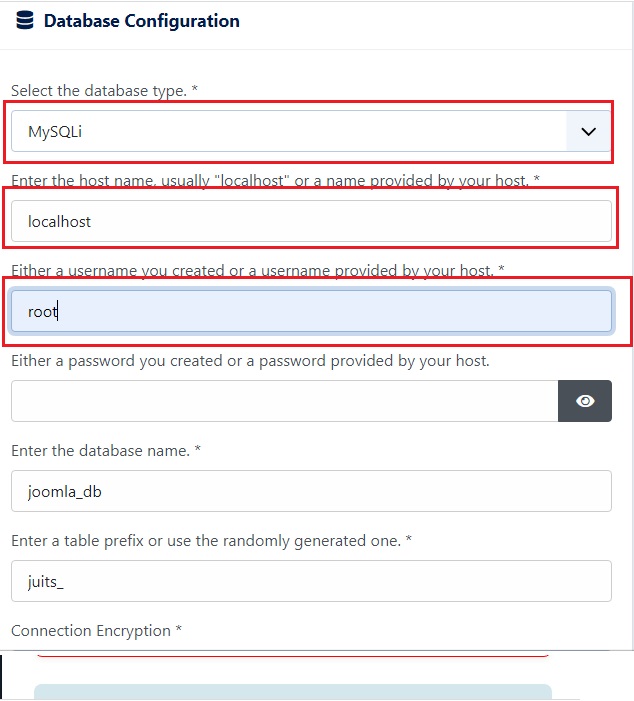Click the 'Select the database type' label
The height and width of the screenshot is (701, 634).
click(104, 91)
